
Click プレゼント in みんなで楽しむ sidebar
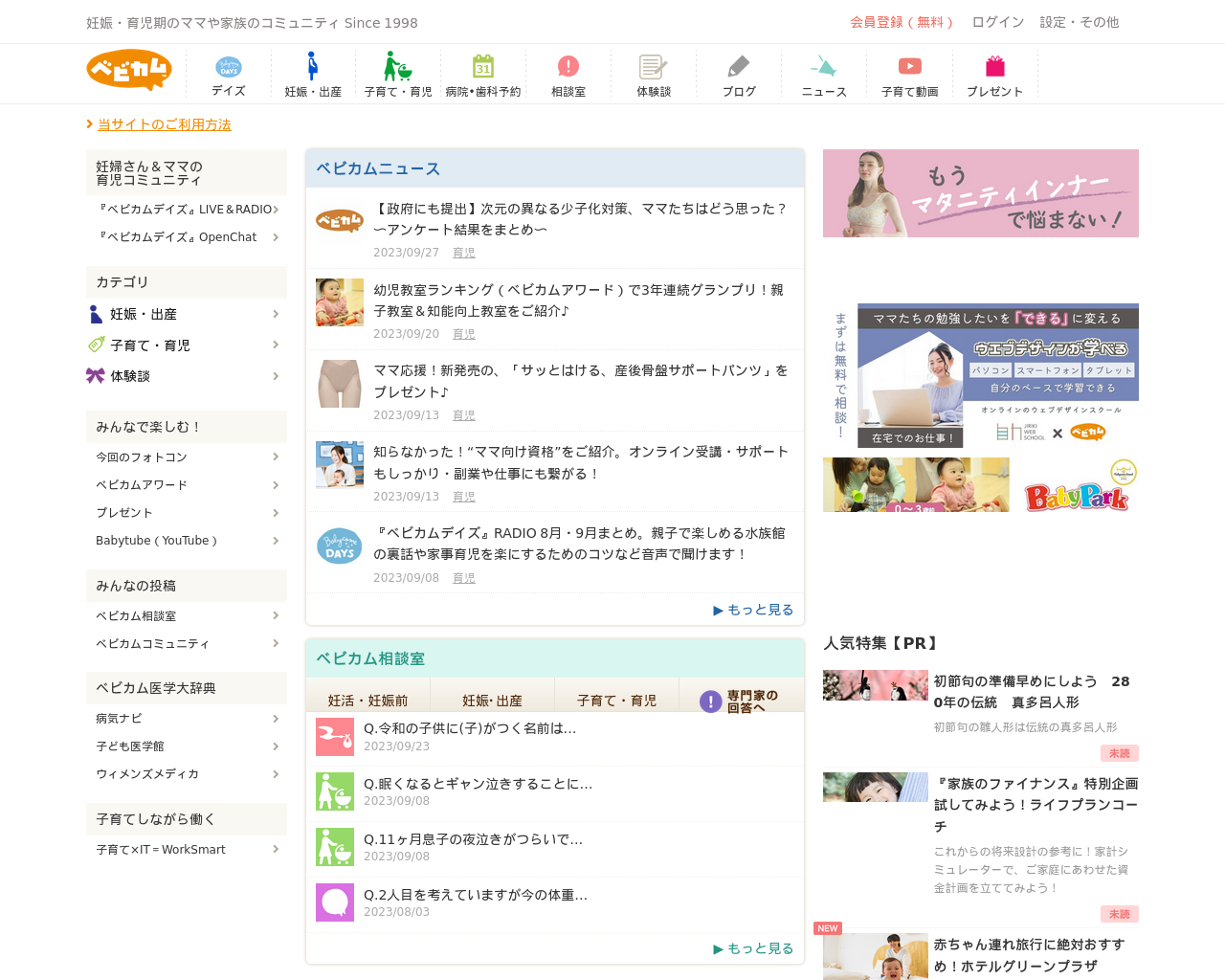tap(124, 513)
